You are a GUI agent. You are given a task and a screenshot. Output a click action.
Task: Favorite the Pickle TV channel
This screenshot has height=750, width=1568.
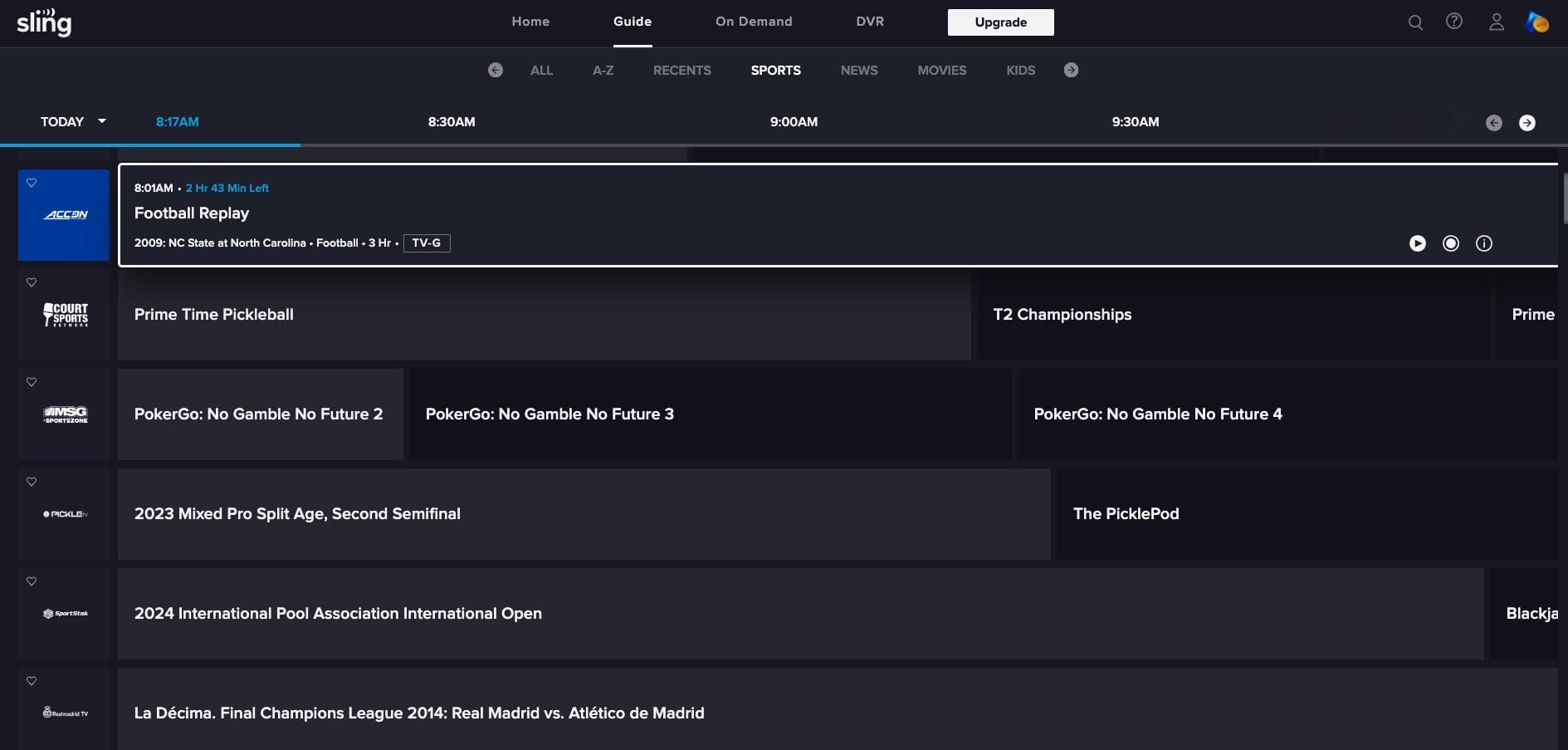pos(32,481)
